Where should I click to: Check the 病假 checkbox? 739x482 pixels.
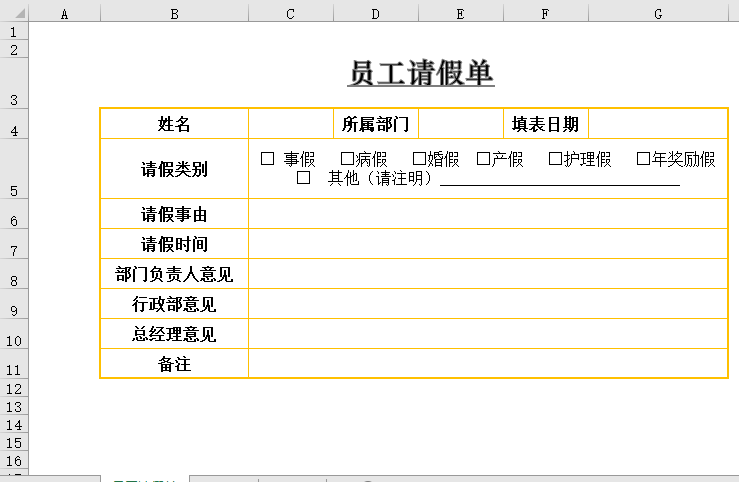(348, 159)
